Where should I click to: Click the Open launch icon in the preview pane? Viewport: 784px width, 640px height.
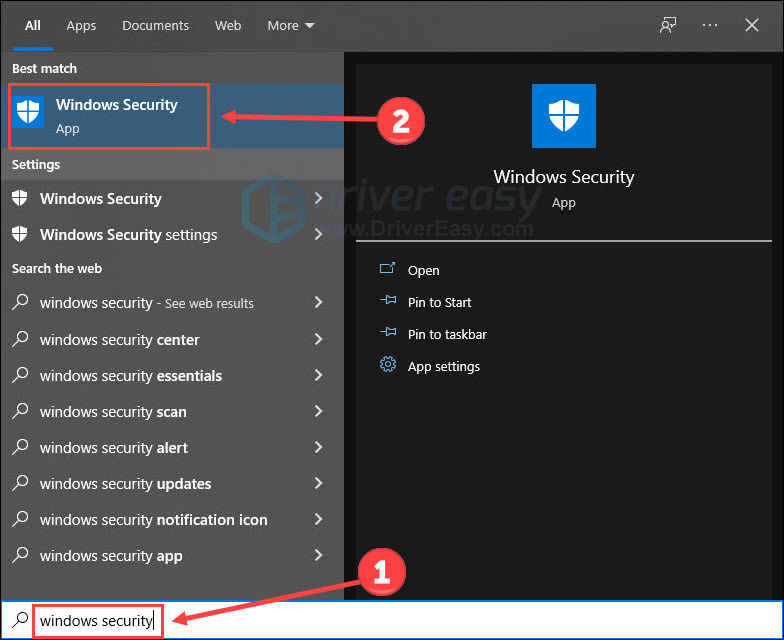(x=388, y=270)
